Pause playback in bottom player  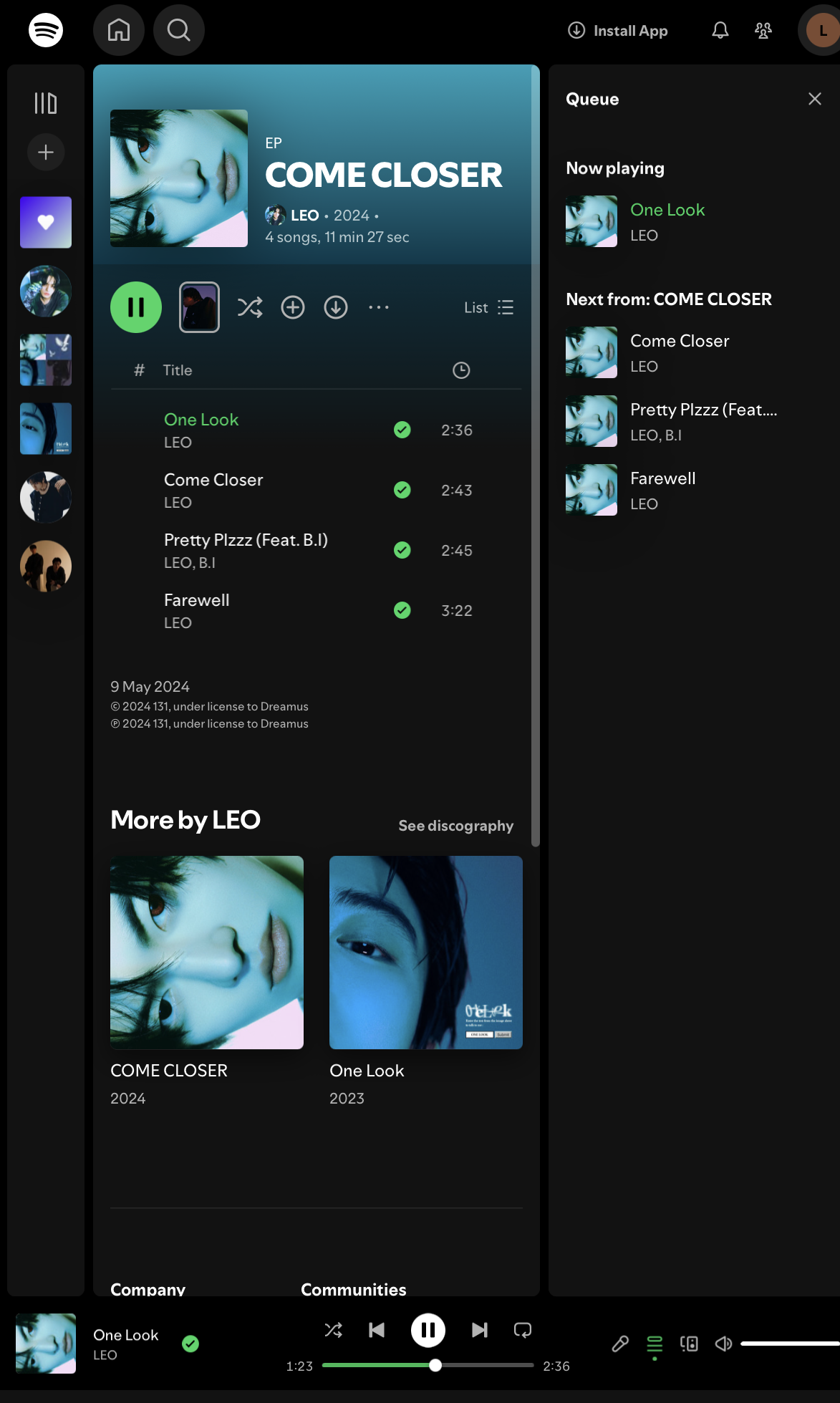[x=428, y=1330]
